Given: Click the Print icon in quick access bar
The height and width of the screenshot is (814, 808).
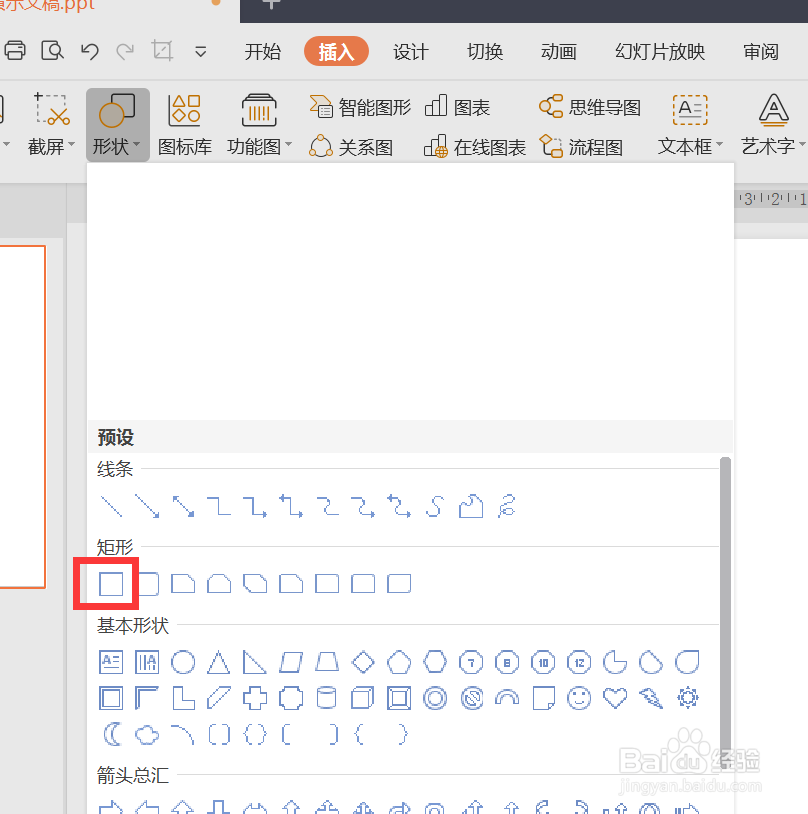Looking at the screenshot, I should point(15,51).
